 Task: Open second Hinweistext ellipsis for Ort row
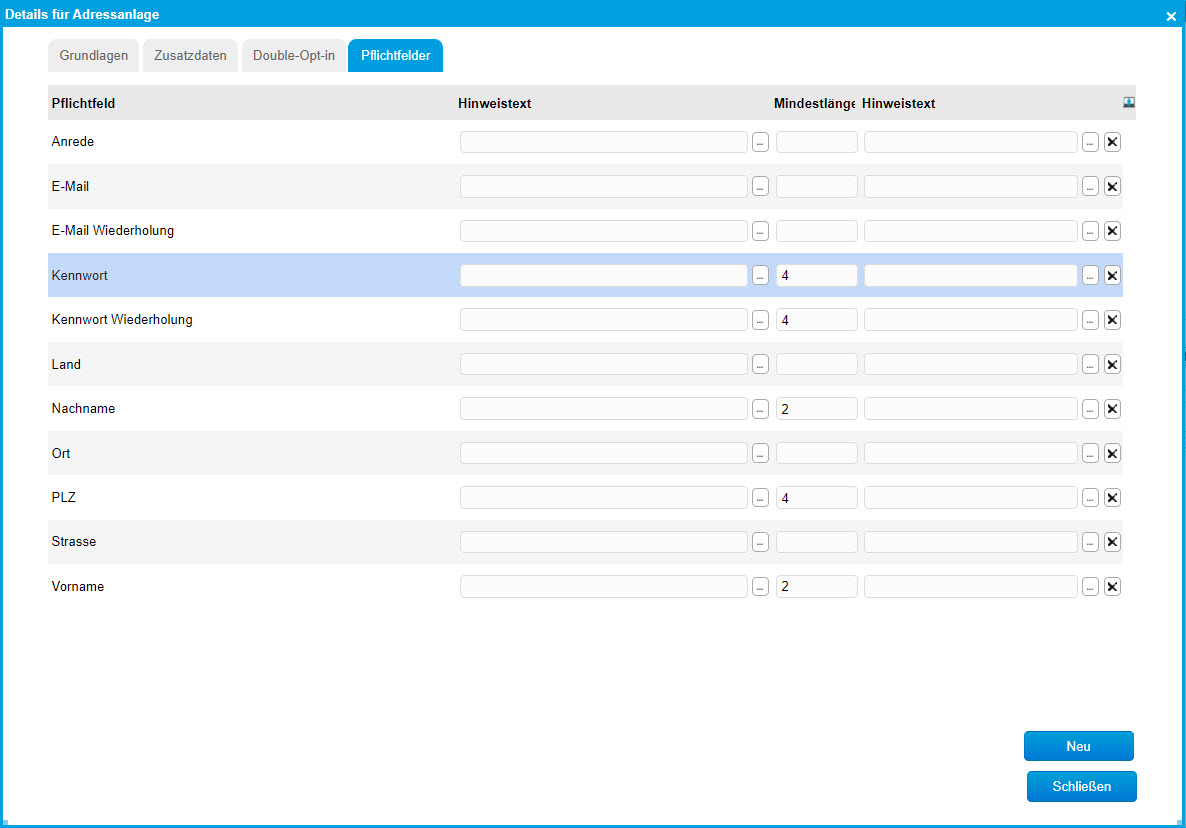coord(1090,454)
